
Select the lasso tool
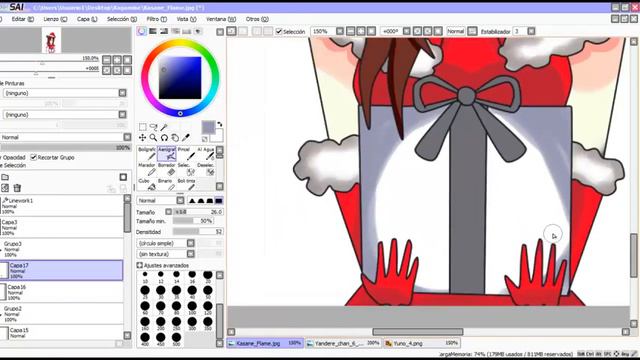153,127
